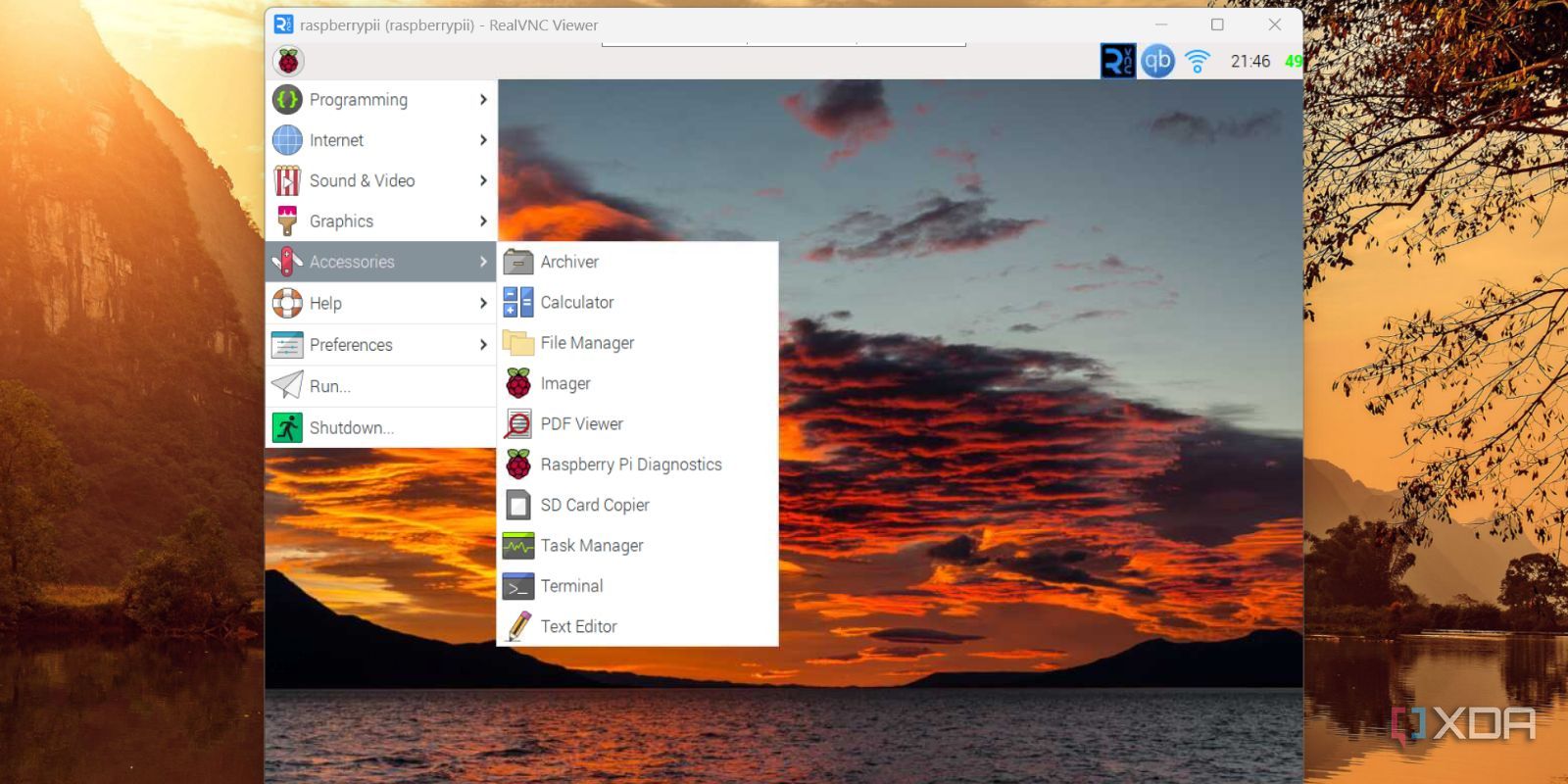Click the Help lifebuoy icon
Viewport: 1568px width, 784px height.
(287, 303)
